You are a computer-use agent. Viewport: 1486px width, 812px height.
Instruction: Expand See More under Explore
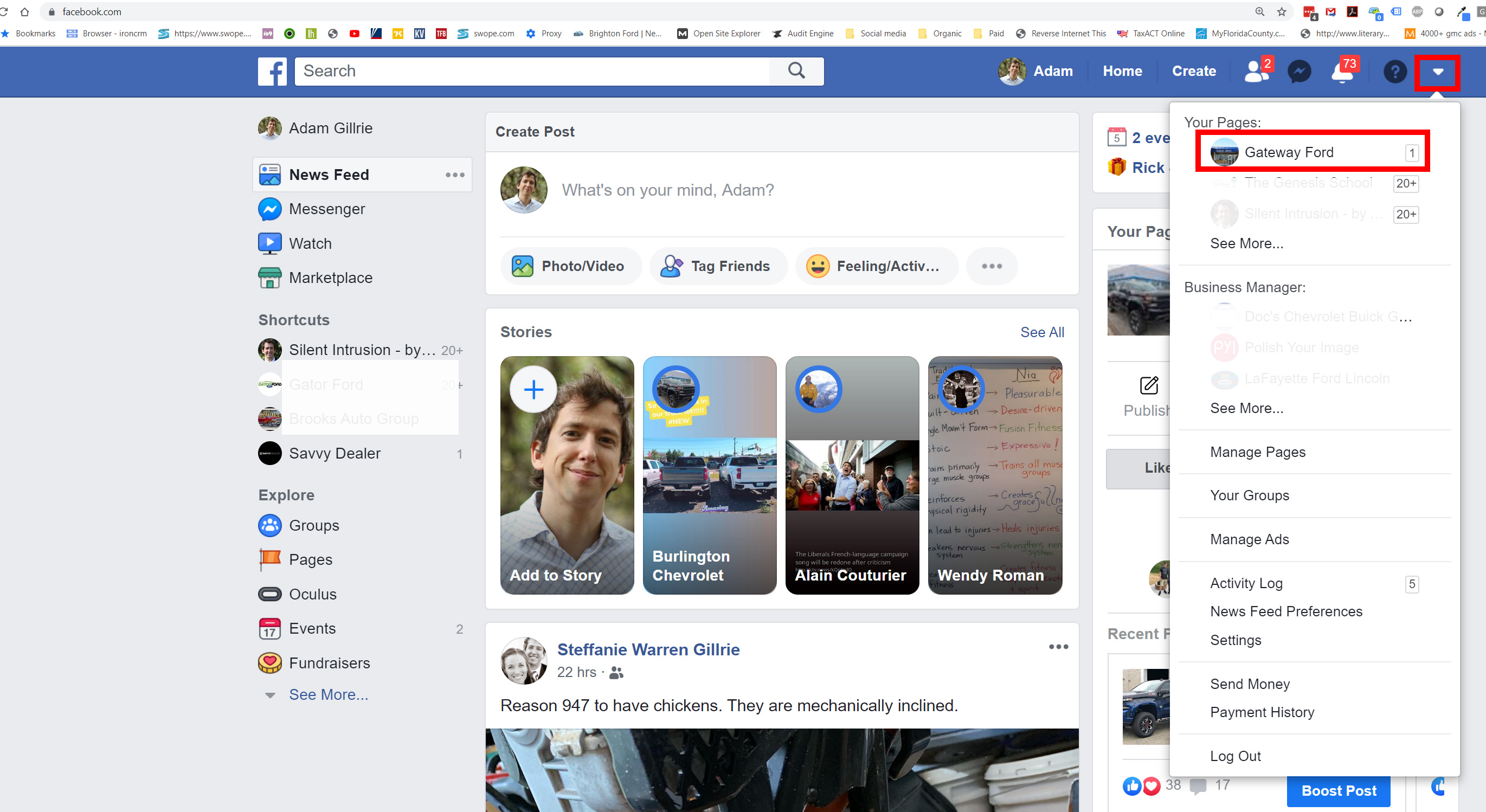tap(328, 695)
